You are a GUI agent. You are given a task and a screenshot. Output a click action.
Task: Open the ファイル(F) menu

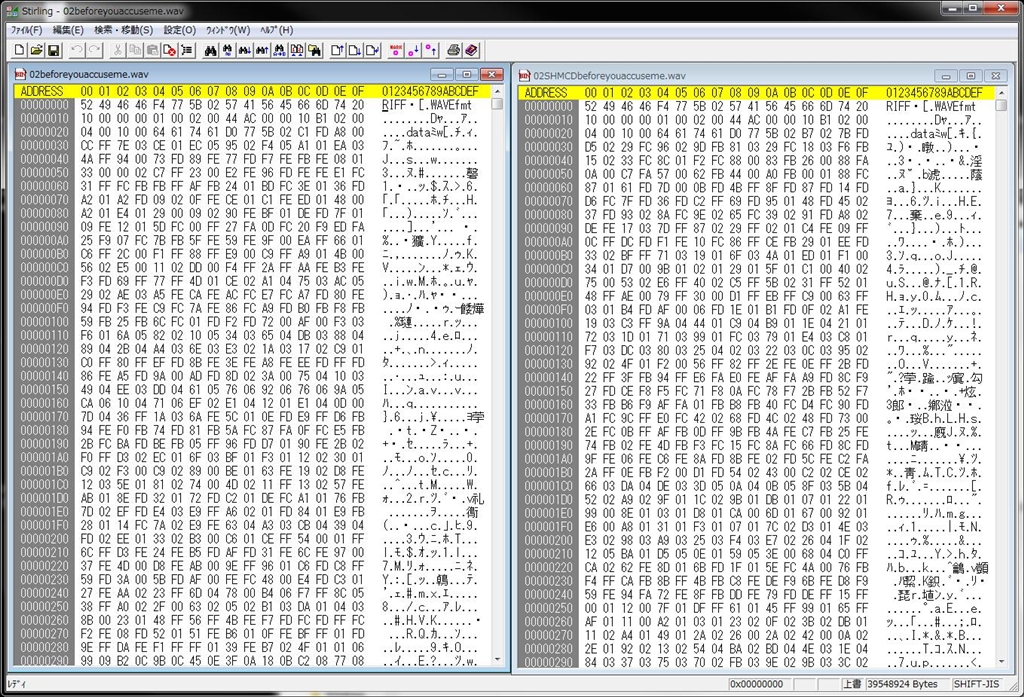[25, 30]
